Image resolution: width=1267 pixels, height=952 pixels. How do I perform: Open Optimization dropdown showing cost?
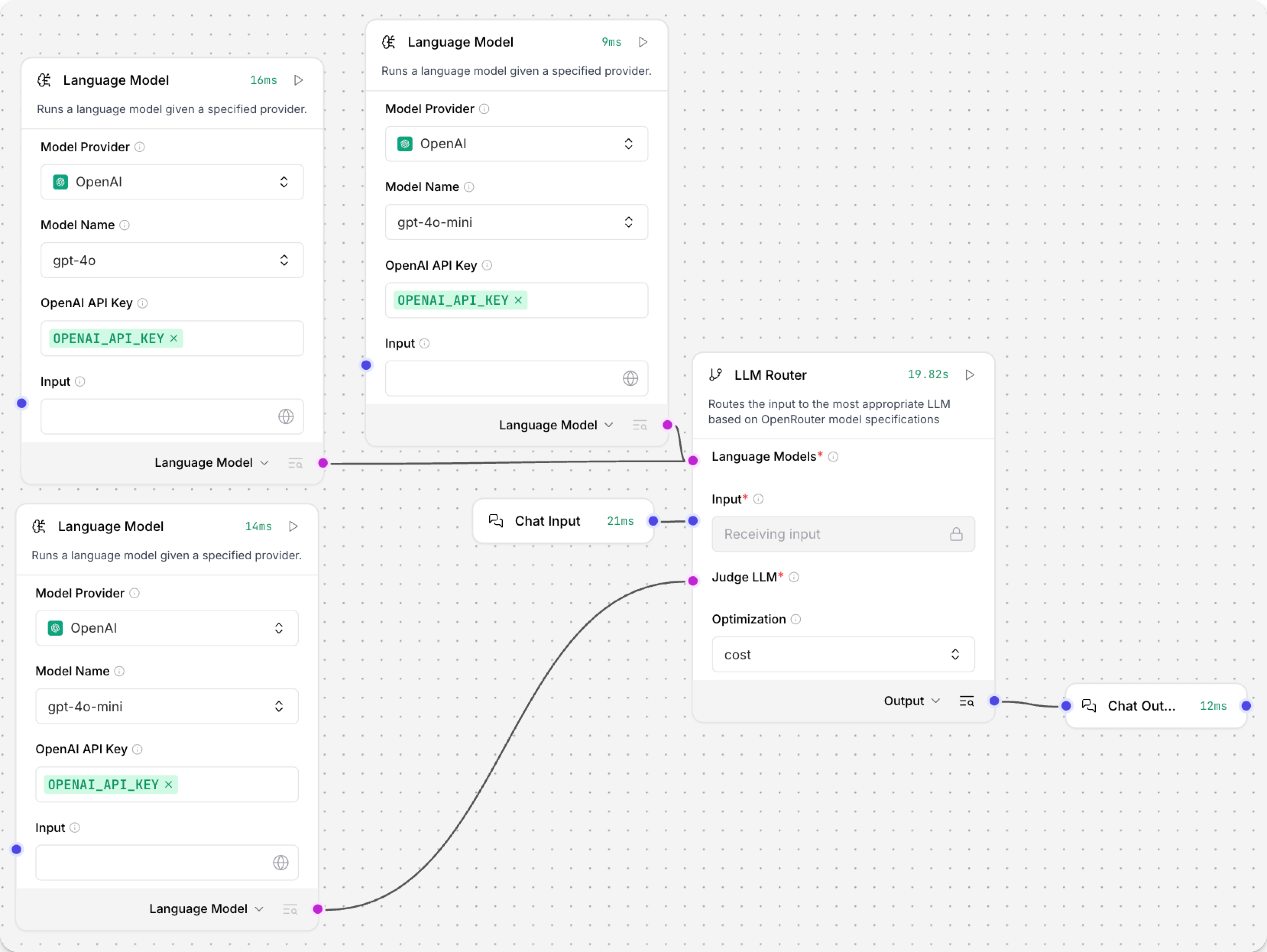tap(843, 654)
